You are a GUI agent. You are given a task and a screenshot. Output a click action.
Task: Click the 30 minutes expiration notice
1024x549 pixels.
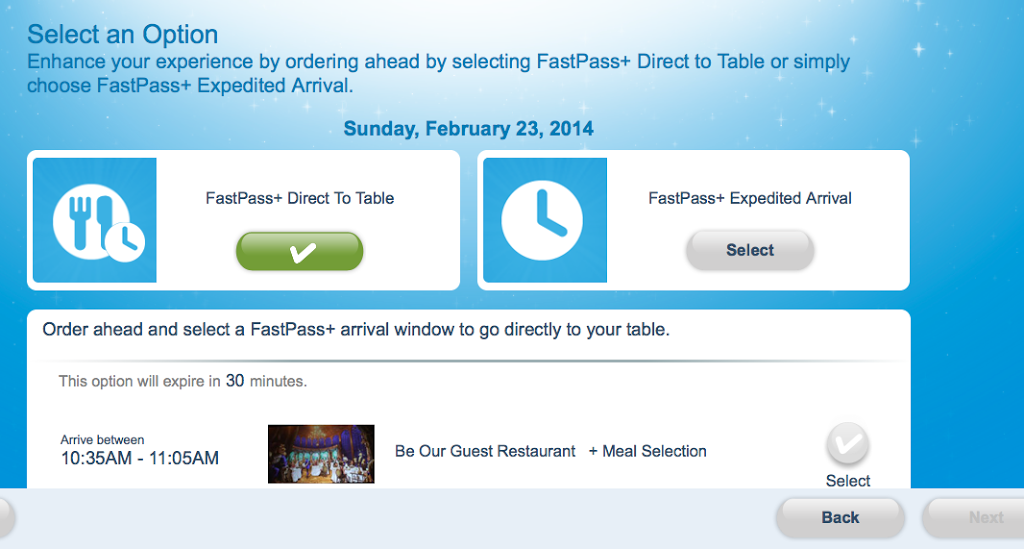(183, 381)
